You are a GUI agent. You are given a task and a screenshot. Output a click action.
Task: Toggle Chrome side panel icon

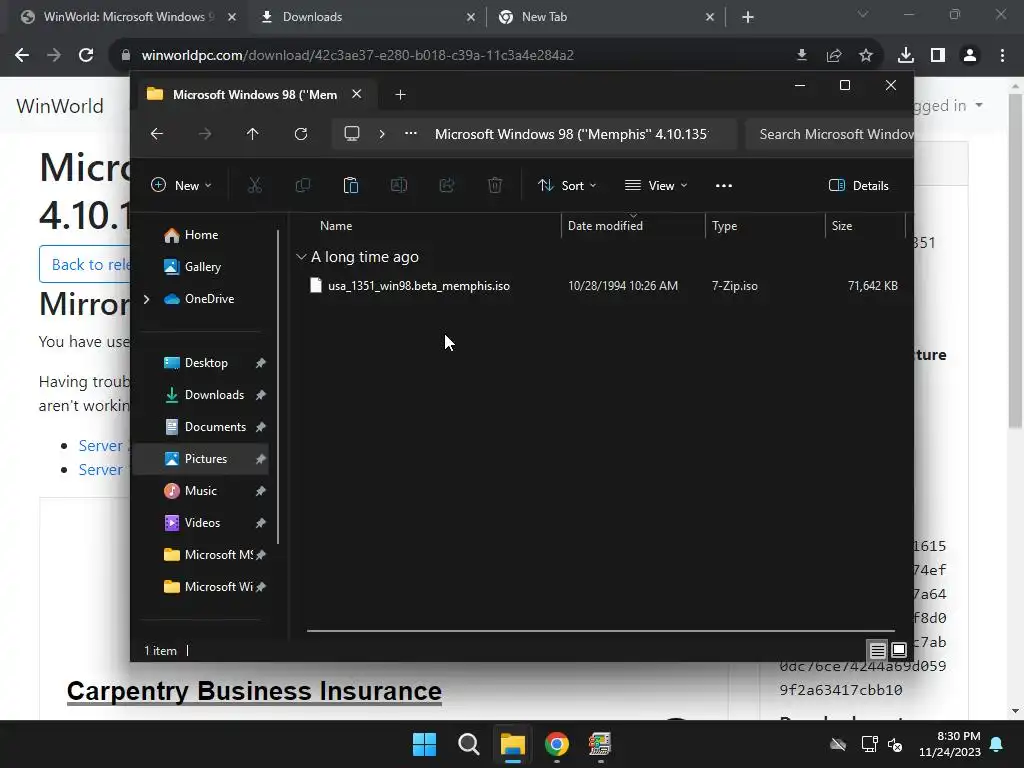(938, 56)
